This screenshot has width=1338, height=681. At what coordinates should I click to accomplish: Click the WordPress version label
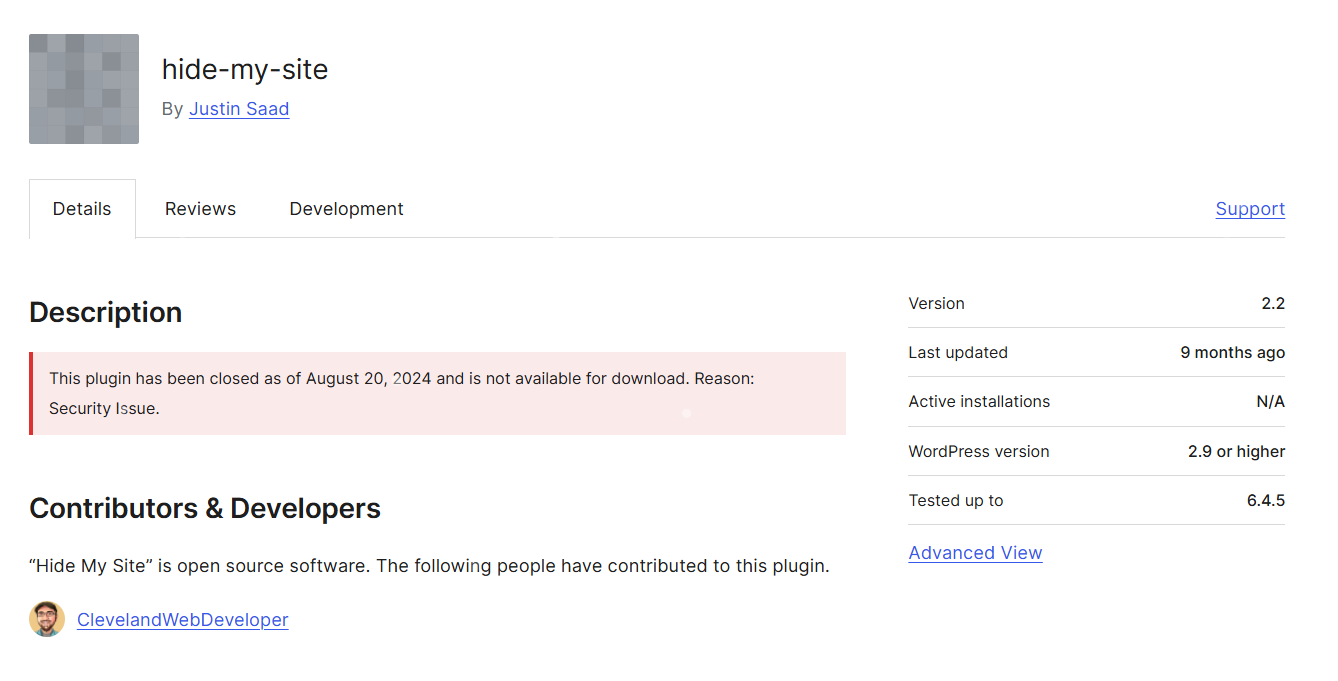(x=979, y=451)
